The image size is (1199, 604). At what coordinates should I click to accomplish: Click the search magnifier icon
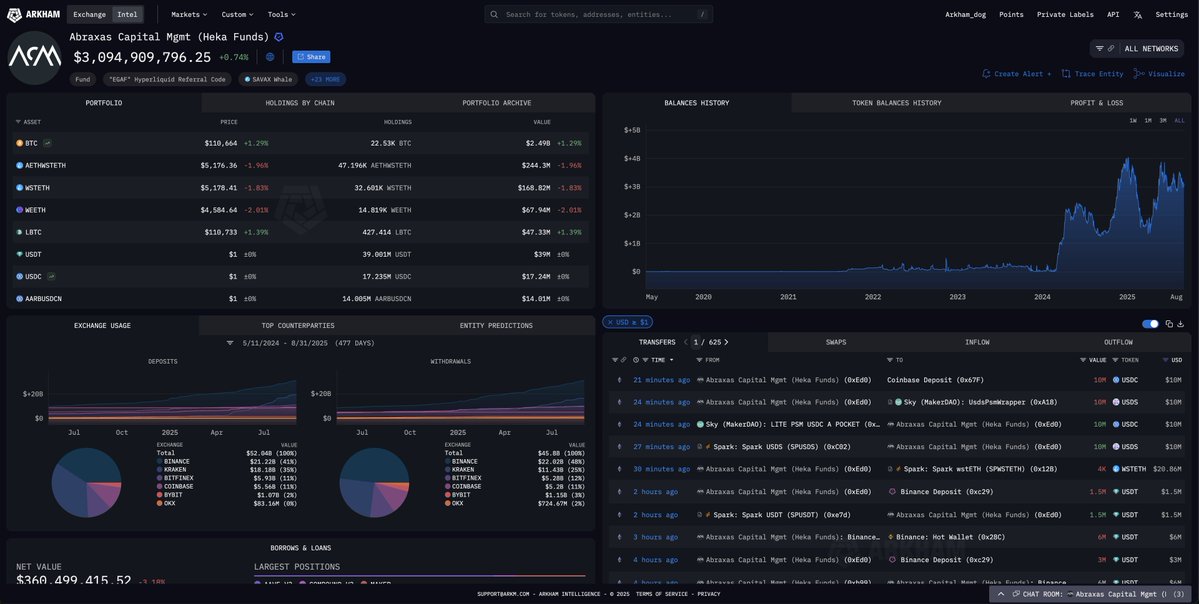495,15
